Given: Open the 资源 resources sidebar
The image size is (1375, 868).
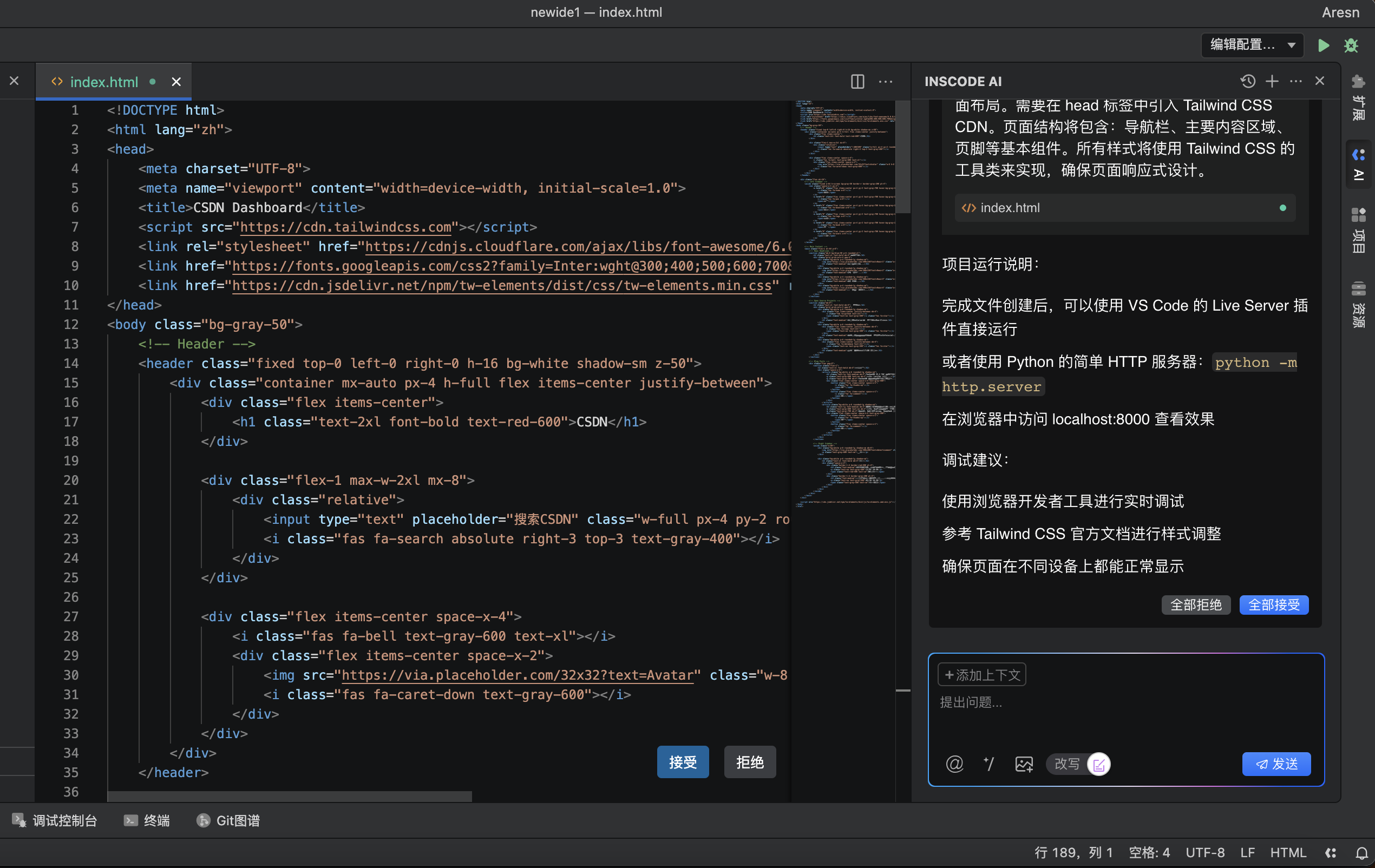Looking at the screenshot, I should click(1358, 304).
